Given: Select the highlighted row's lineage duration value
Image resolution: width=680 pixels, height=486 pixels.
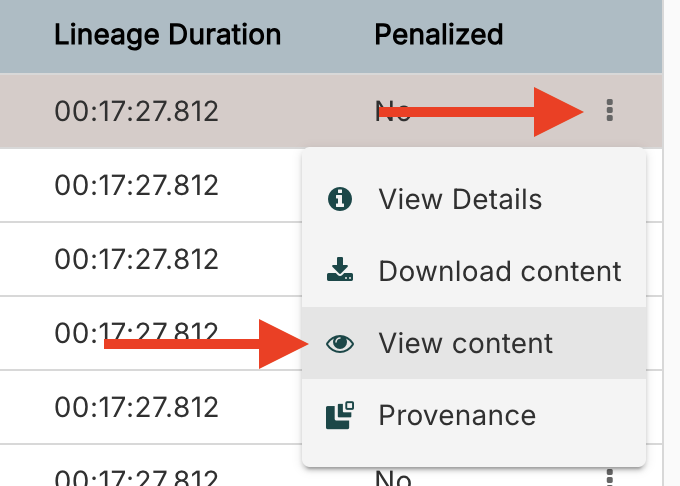Looking at the screenshot, I should coord(136,111).
